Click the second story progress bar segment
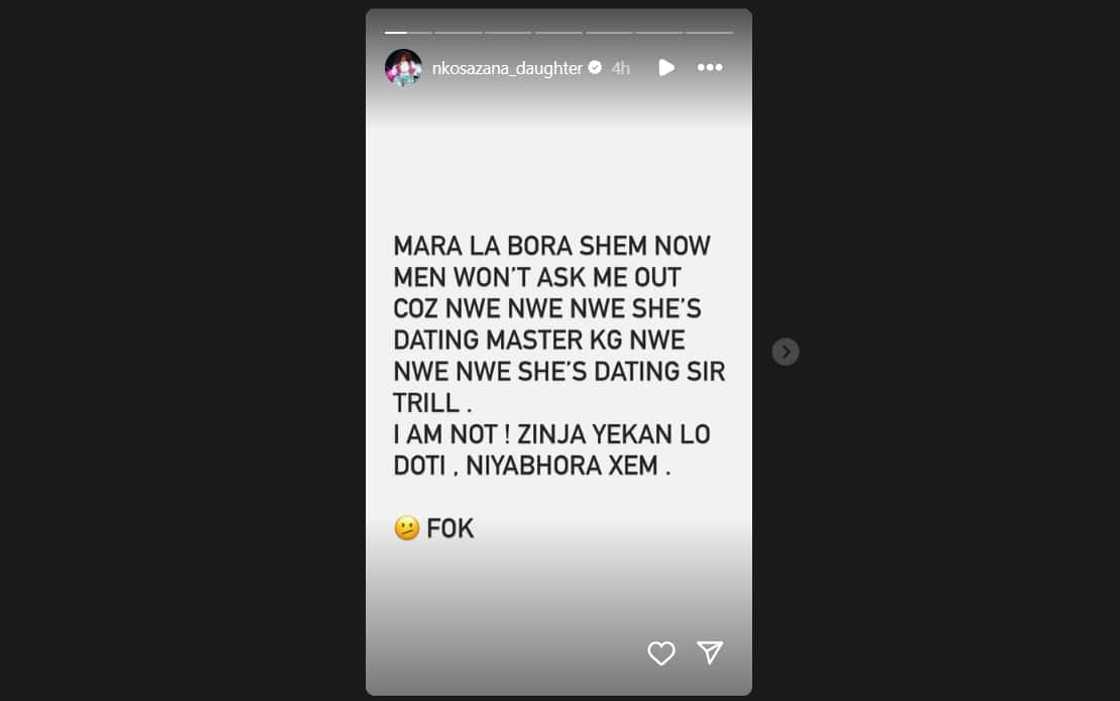The height and width of the screenshot is (701, 1120). point(458,30)
